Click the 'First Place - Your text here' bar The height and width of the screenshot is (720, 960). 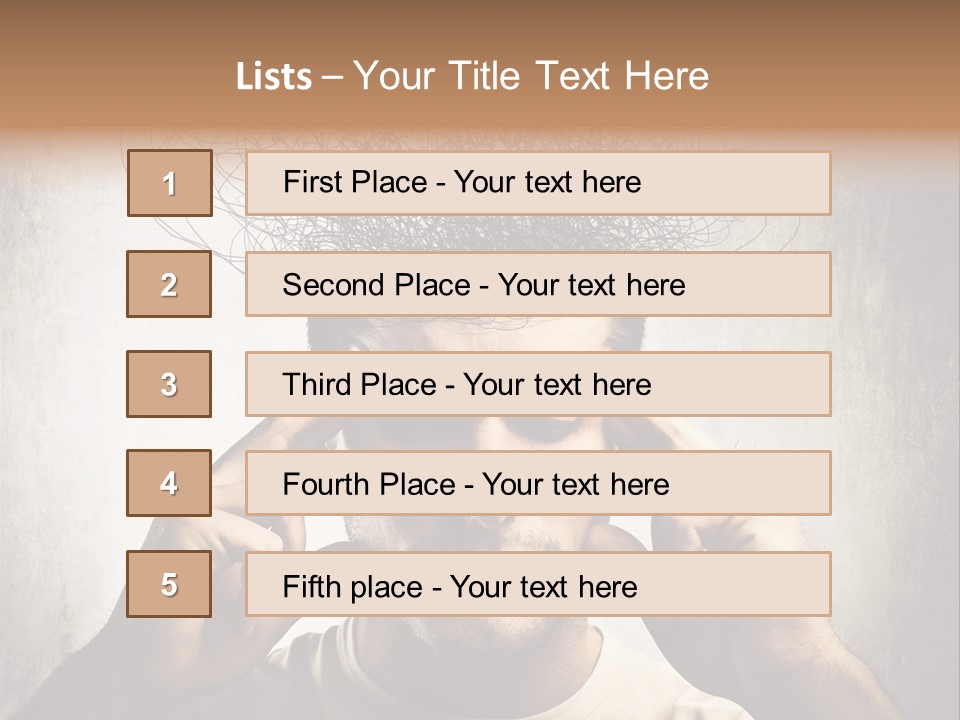538,183
